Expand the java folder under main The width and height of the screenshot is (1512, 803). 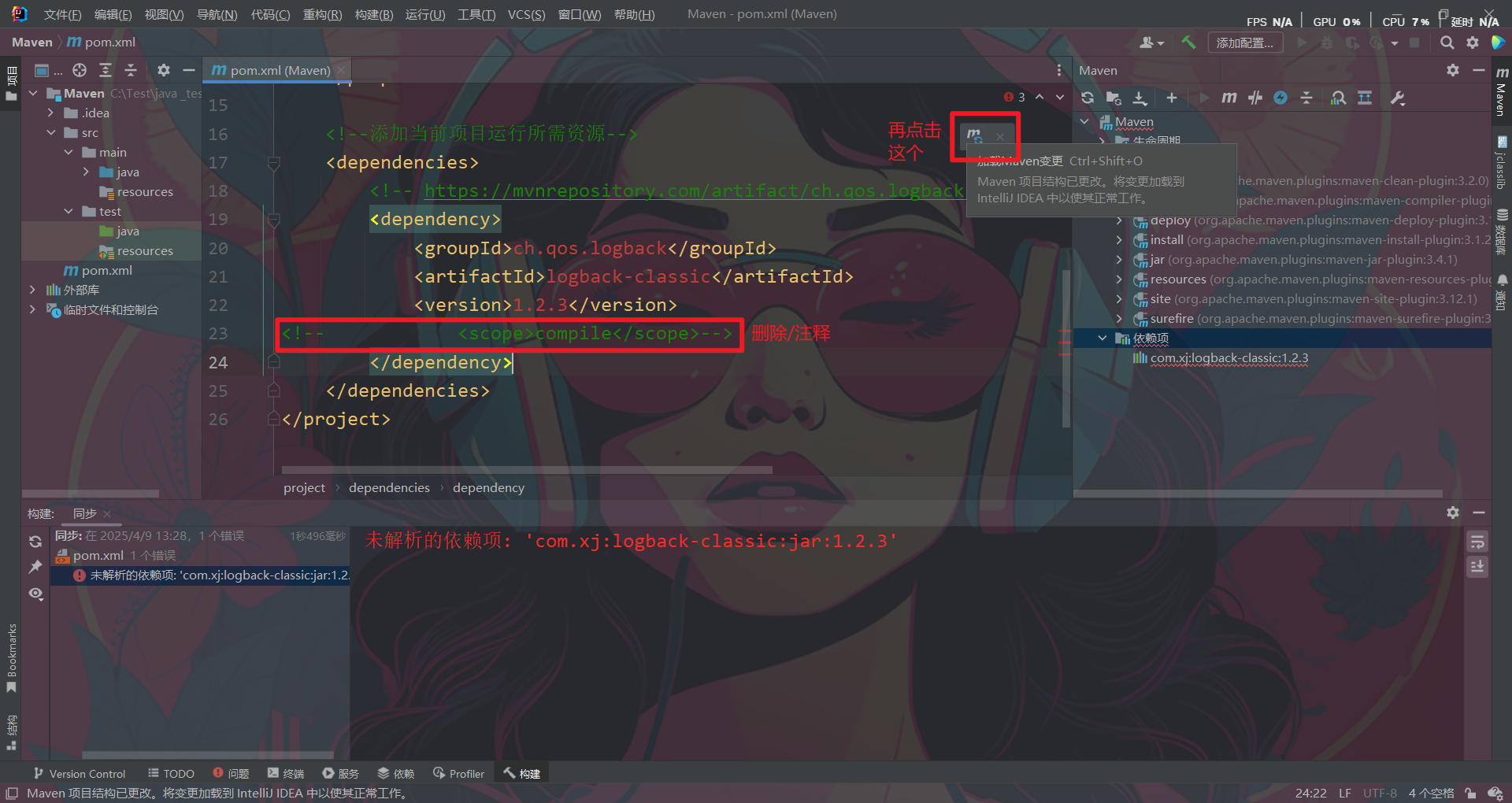(86, 172)
